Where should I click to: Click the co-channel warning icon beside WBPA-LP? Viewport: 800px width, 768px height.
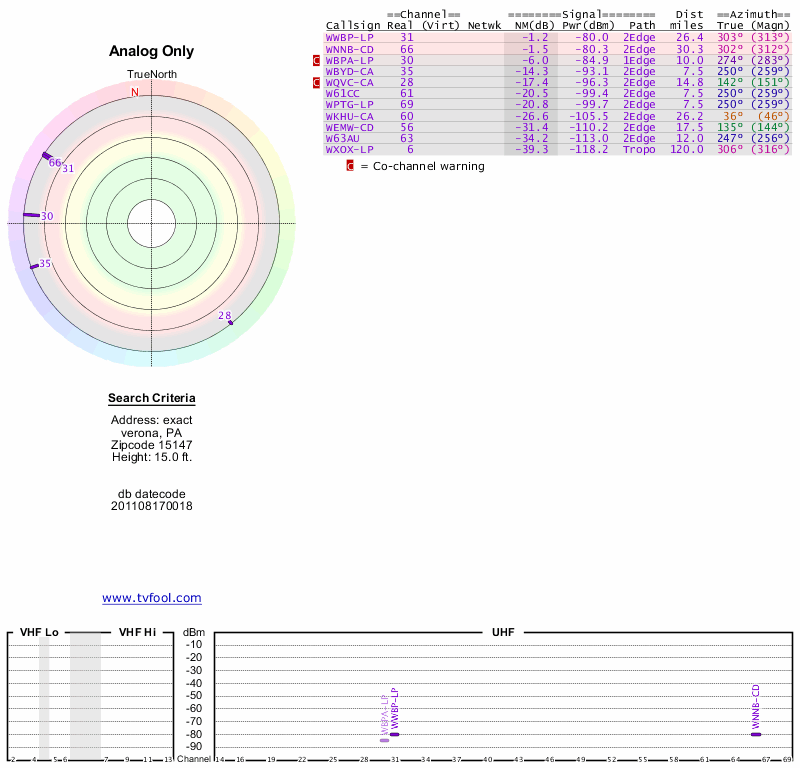pyautogui.click(x=317, y=60)
